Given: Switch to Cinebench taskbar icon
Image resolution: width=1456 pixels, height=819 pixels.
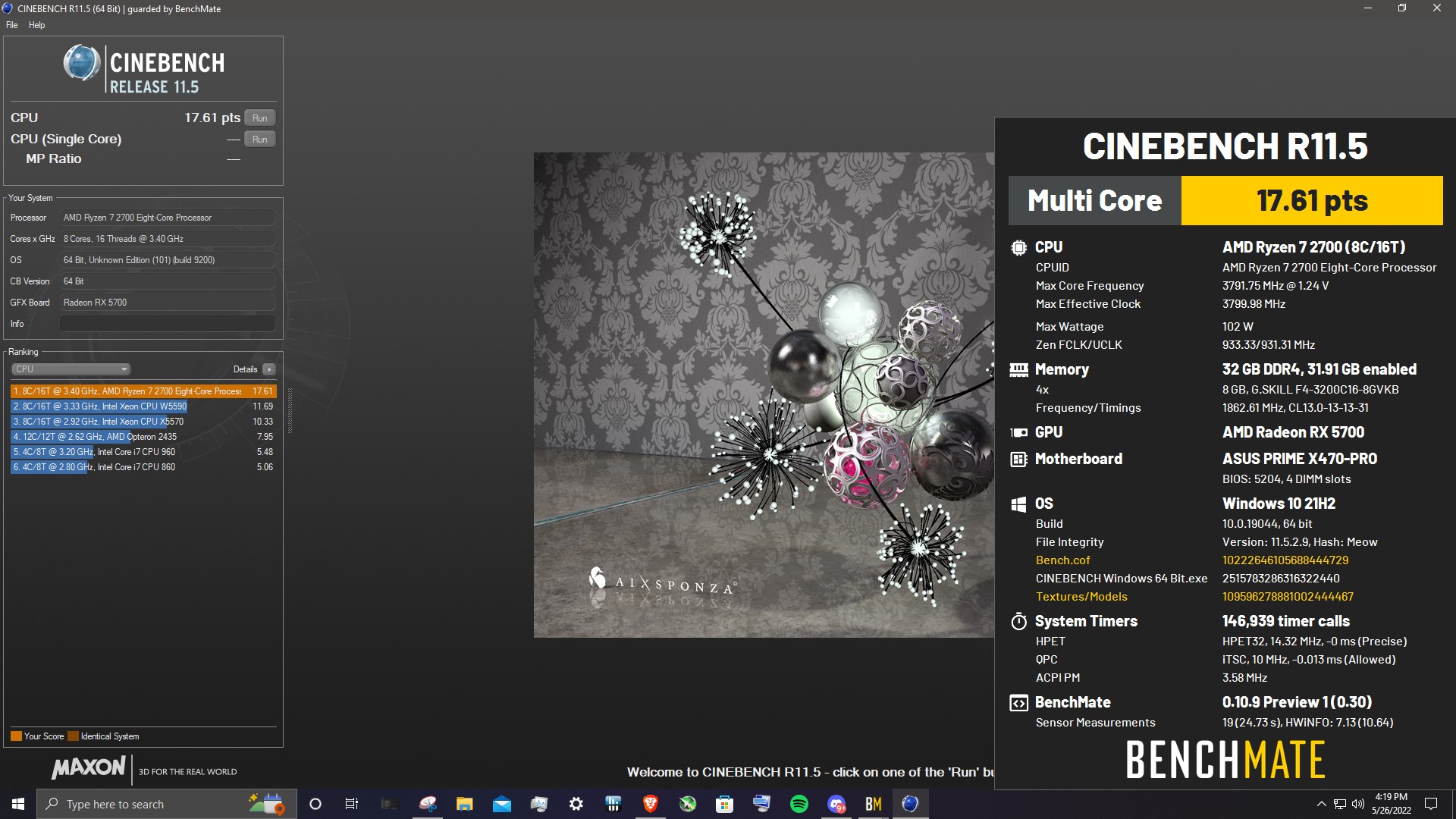Looking at the screenshot, I should pyautogui.click(x=911, y=804).
